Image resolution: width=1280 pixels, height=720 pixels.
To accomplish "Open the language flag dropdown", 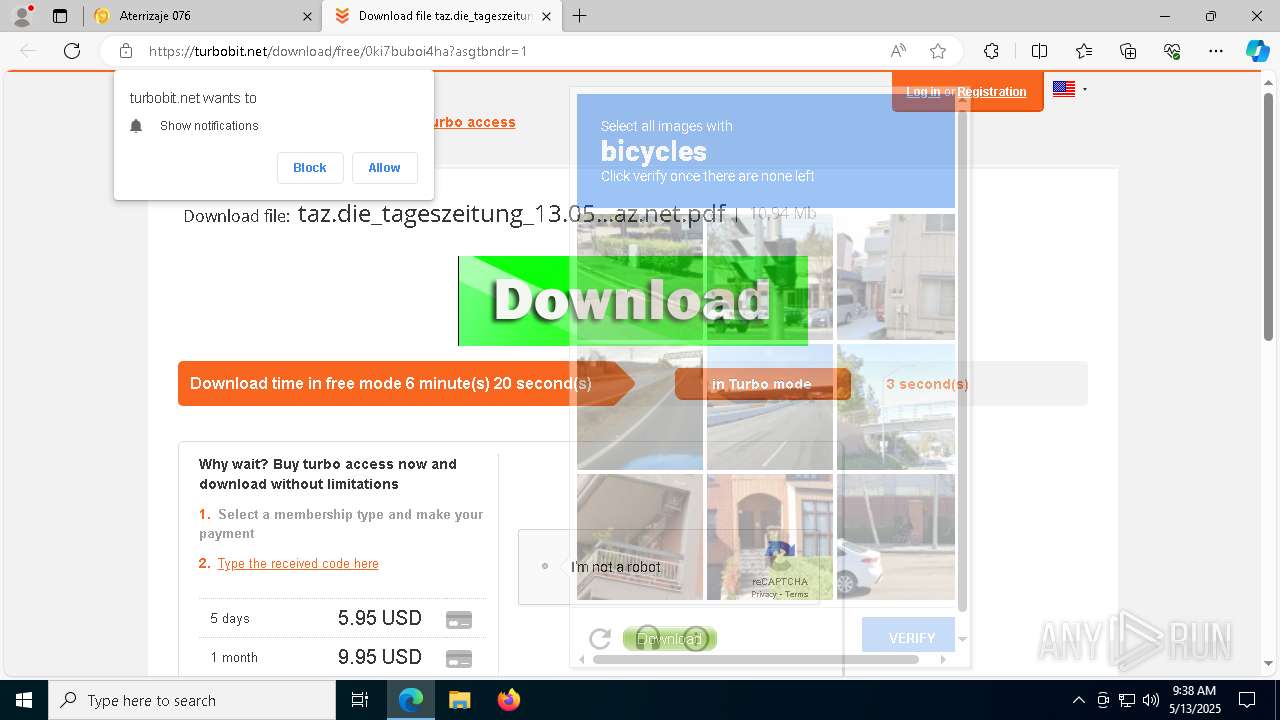I will (x=1069, y=89).
